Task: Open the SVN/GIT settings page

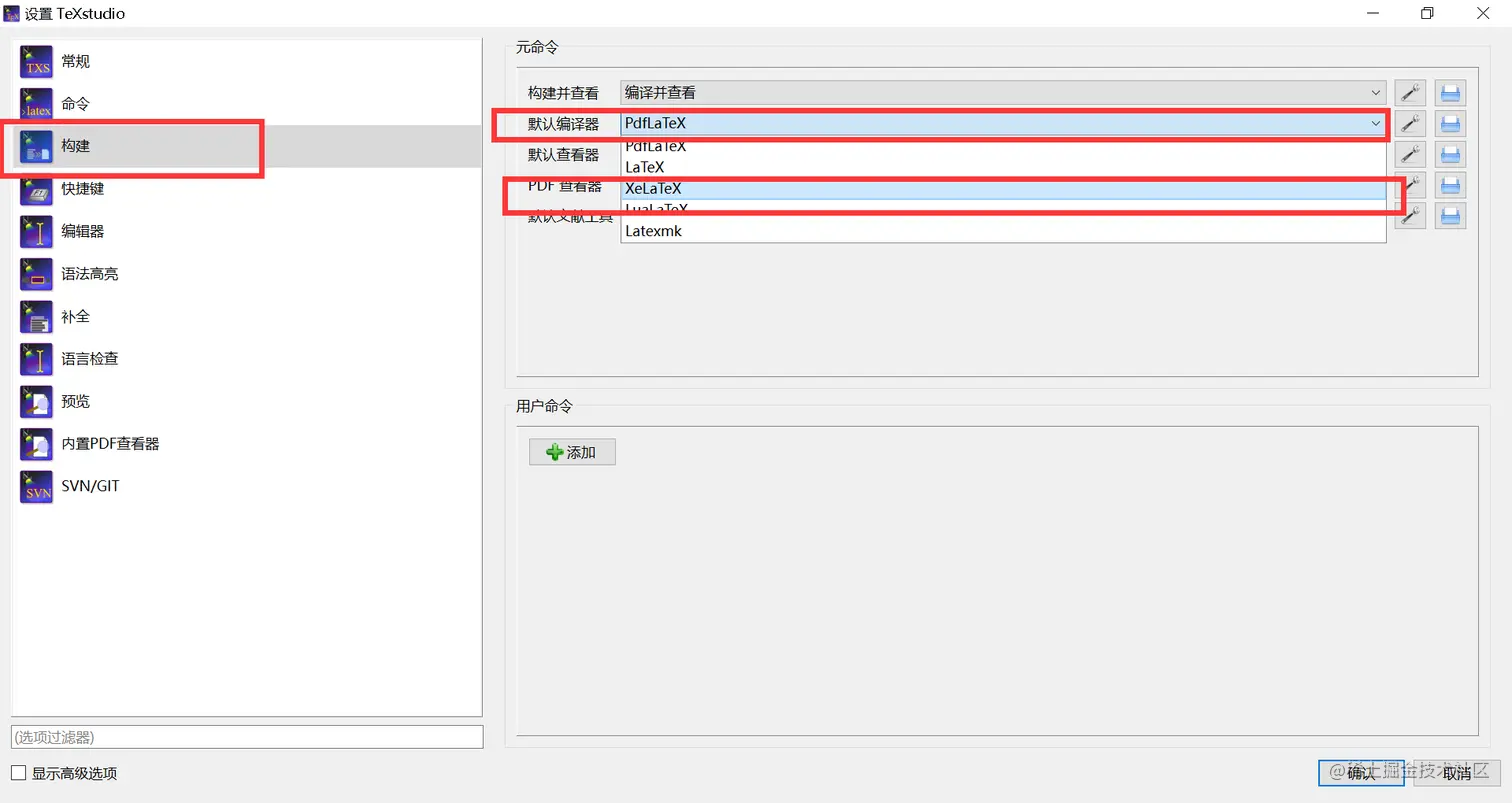Action: (246, 486)
